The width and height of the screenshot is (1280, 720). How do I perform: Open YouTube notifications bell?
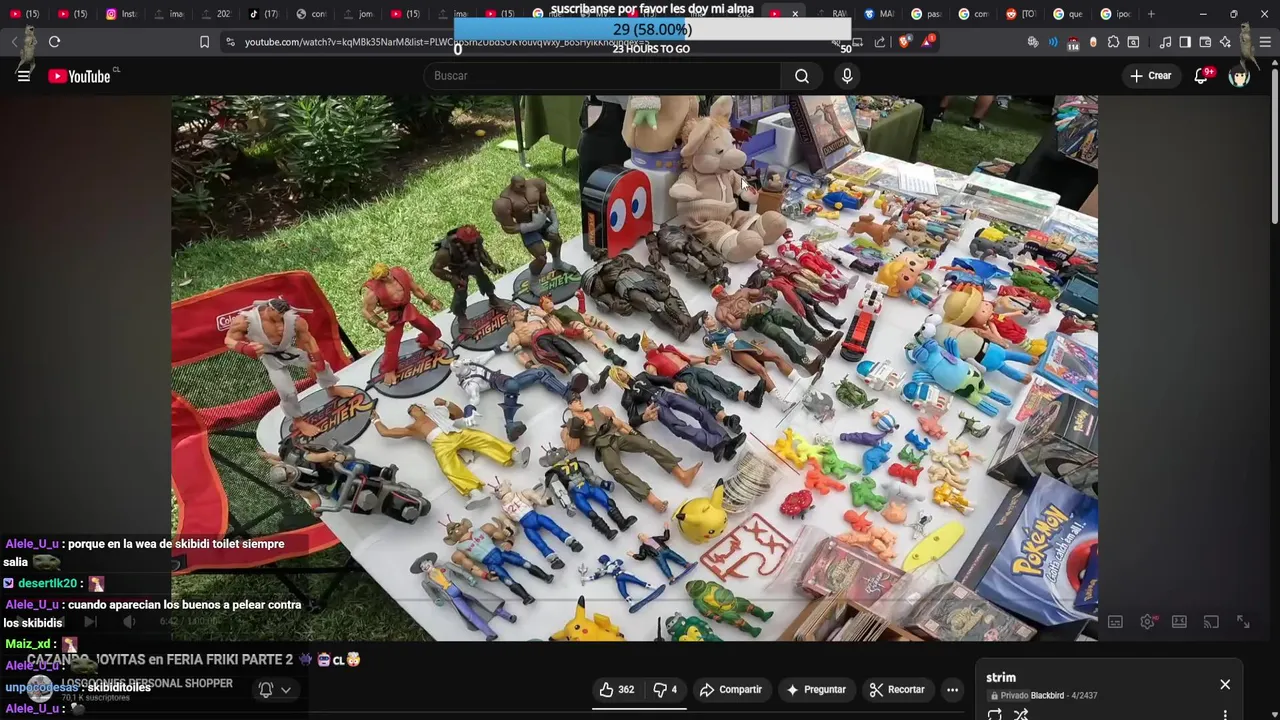[x=1202, y=76]
